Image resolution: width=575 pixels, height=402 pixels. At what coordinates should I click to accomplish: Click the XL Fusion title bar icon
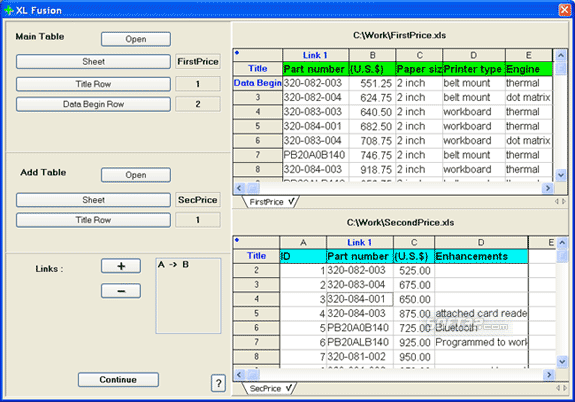tap(9, 10)
